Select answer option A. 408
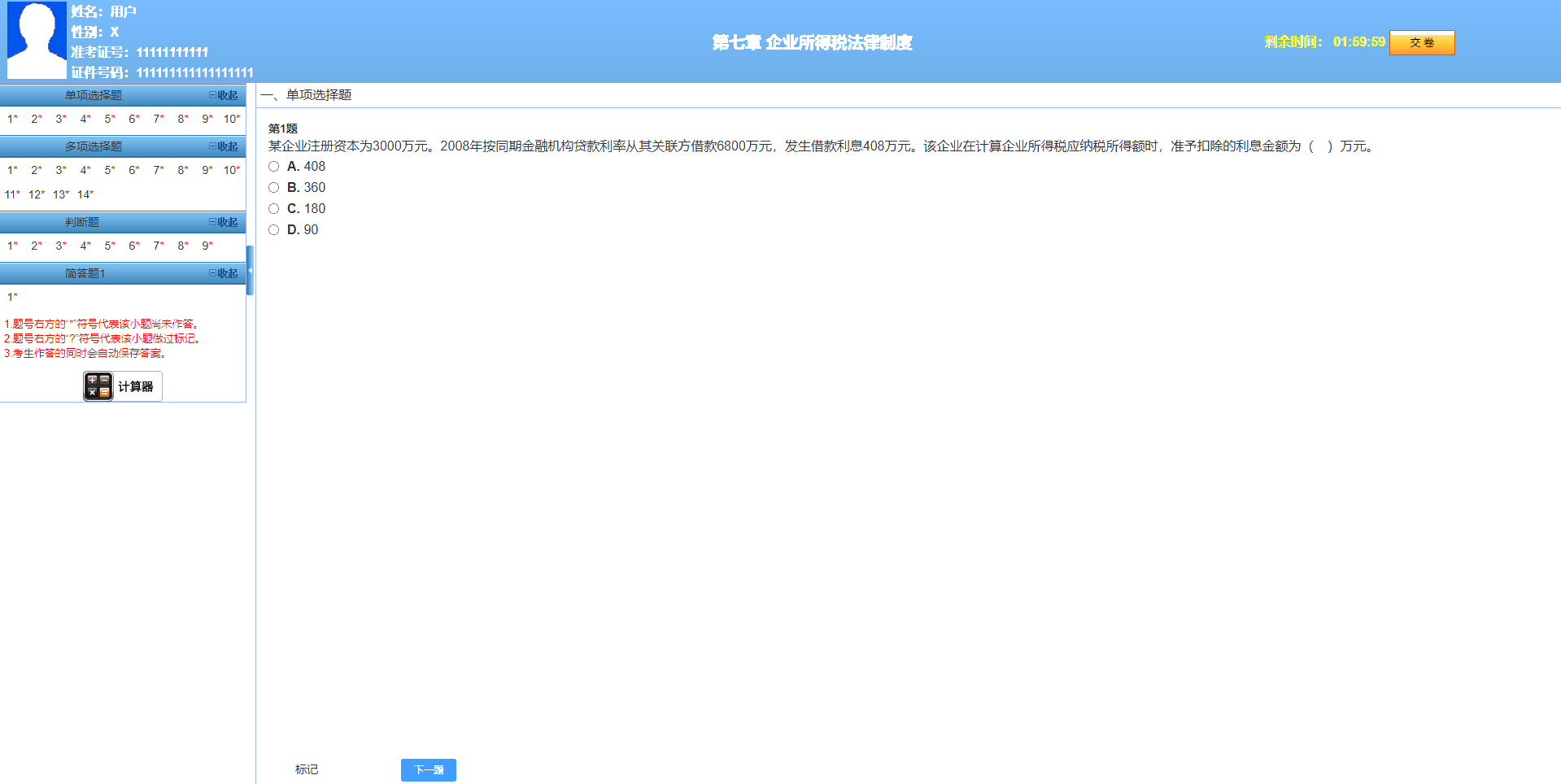 (273, 166)
